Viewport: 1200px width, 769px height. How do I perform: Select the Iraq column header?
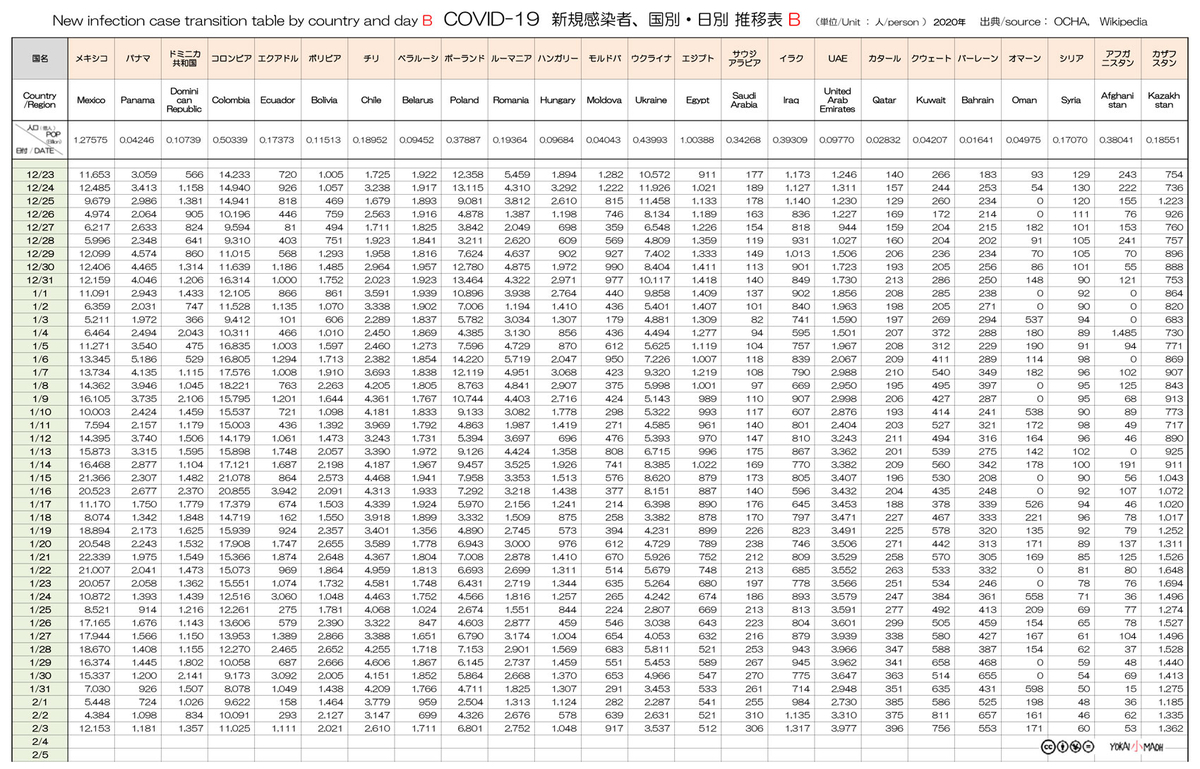(x=791, y=100)
